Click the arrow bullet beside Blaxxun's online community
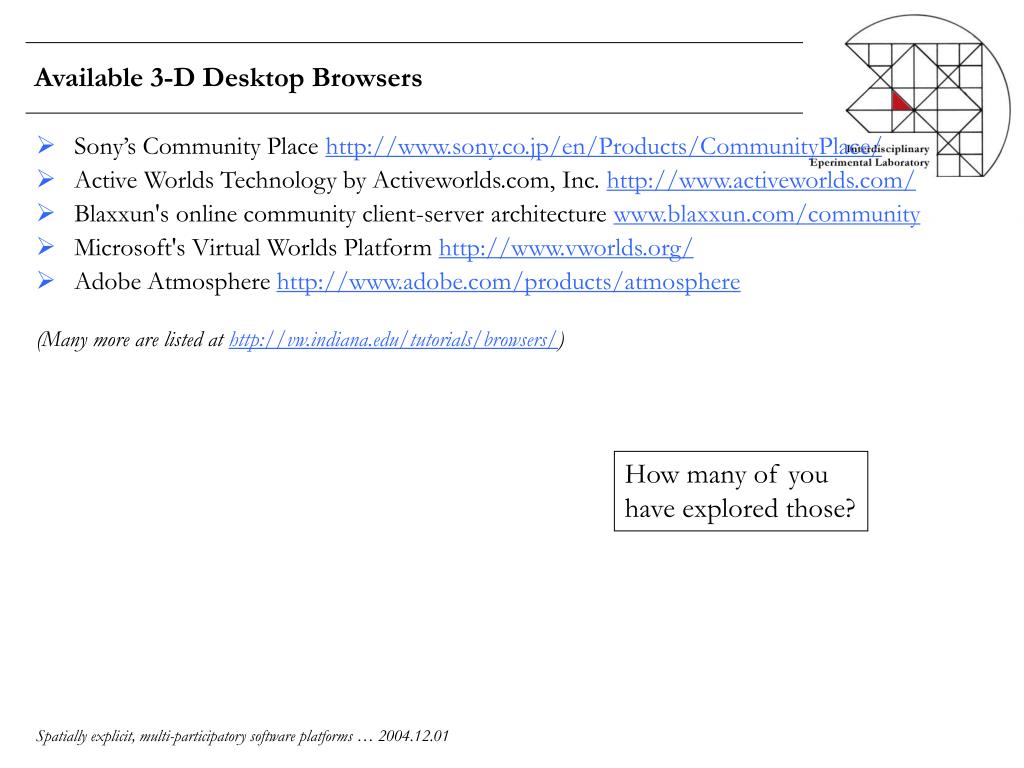This screenshot has width=1024, height=768. pos(46,213)
